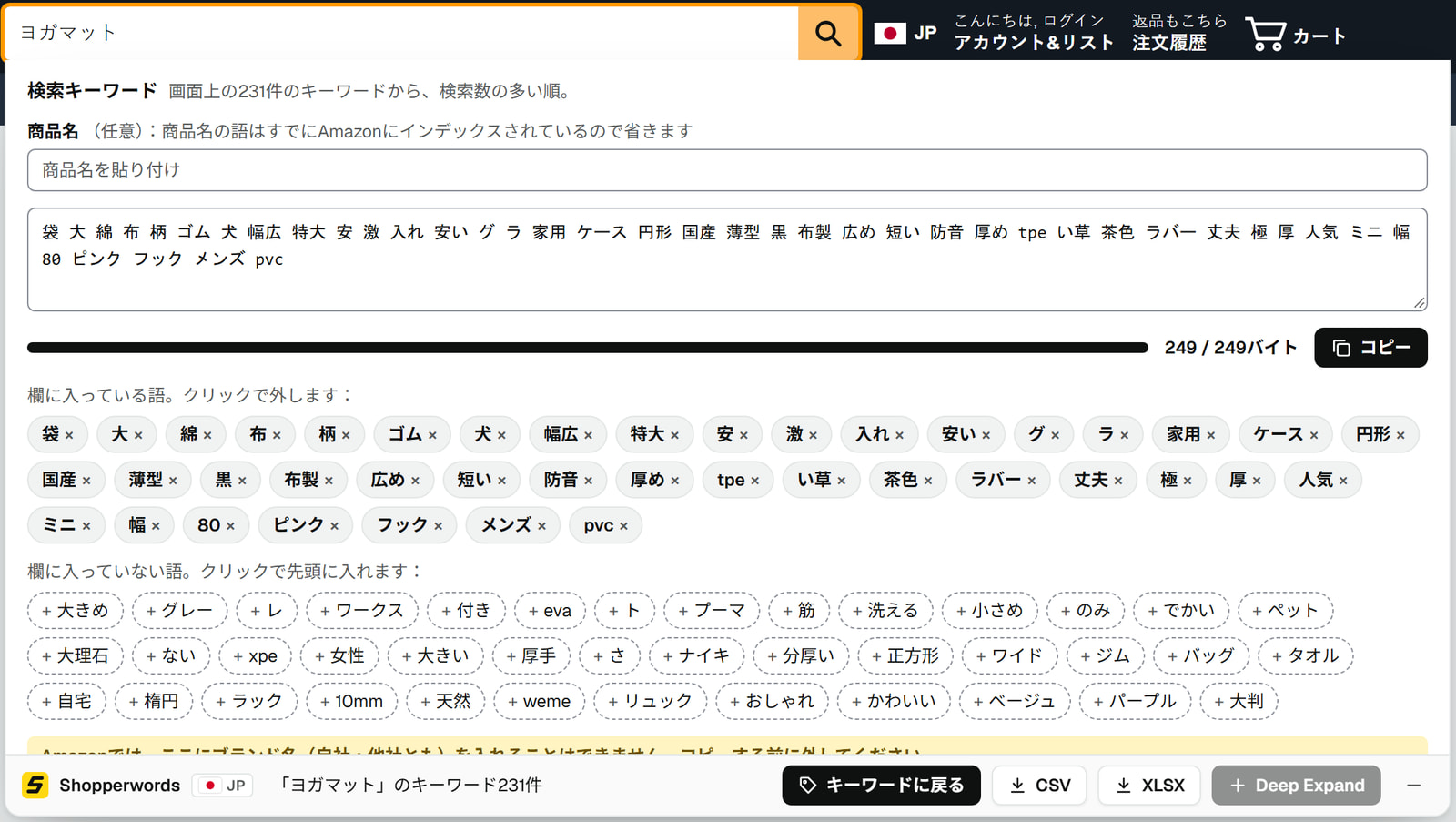Add the おしゃれ keyword chip
Screen dimensions: 1456x822
(773, 701)
